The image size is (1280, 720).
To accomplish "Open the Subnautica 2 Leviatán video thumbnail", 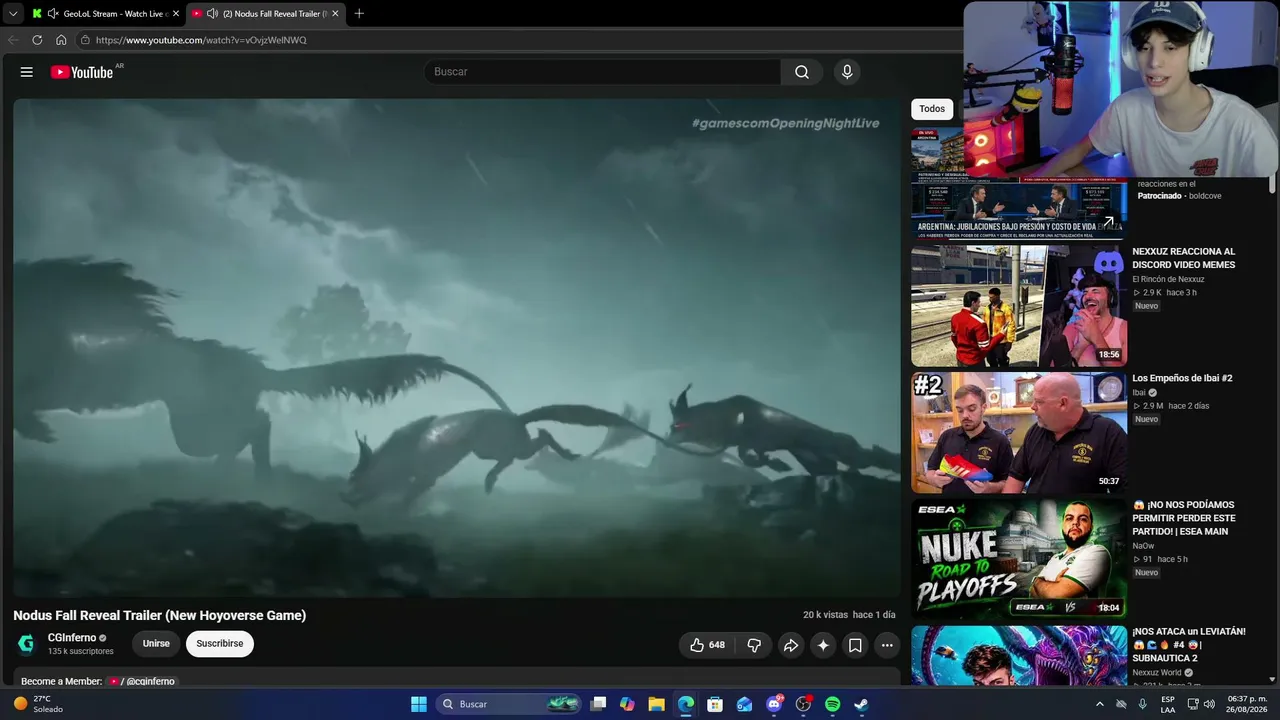I will pos(1019,656).
